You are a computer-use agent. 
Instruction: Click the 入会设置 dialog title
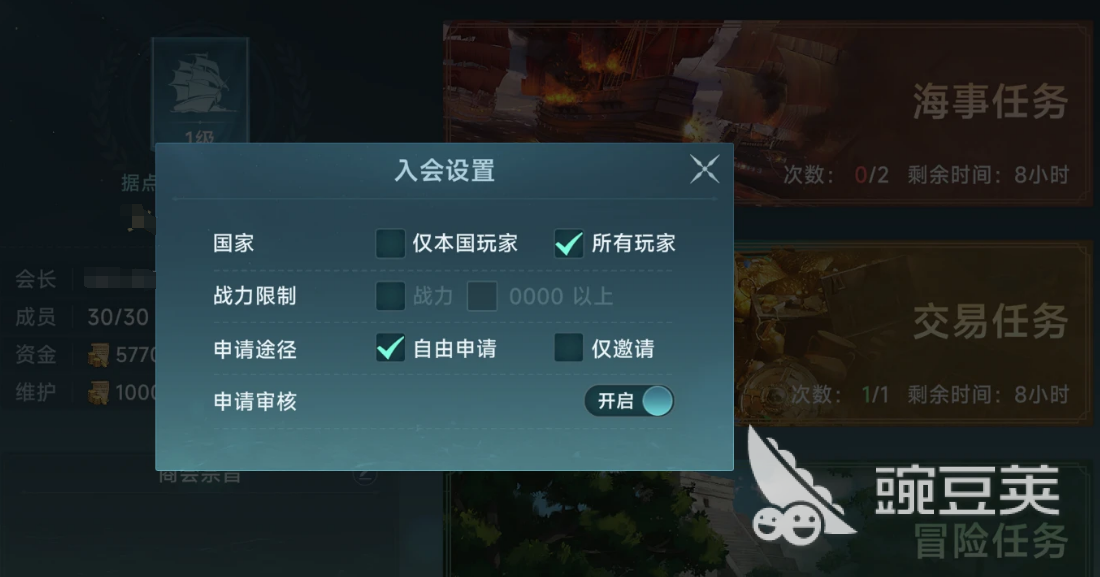coord(445,170)
